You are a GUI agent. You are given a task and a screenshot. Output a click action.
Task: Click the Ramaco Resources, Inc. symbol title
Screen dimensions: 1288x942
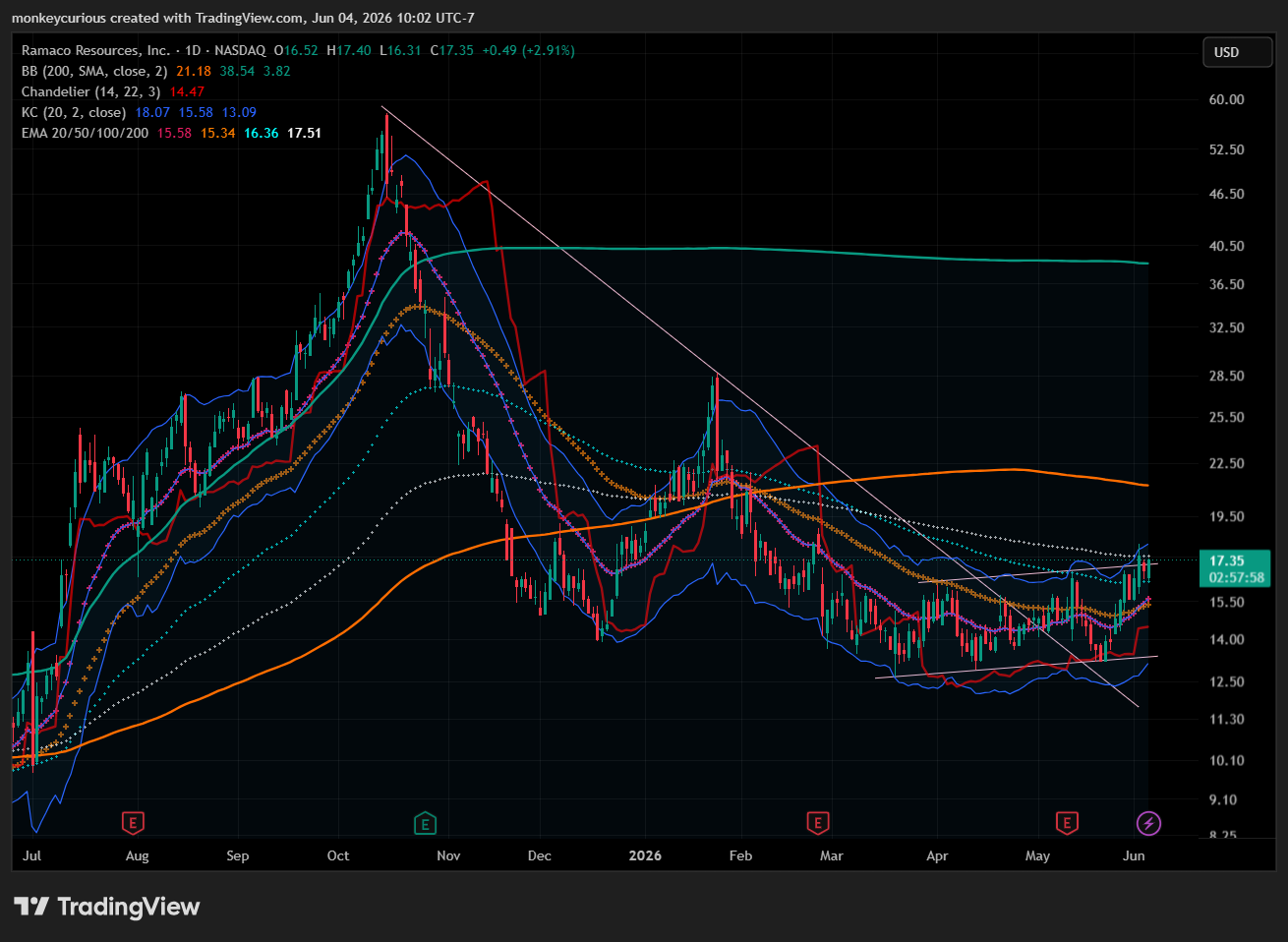click(x=95, y=50)
